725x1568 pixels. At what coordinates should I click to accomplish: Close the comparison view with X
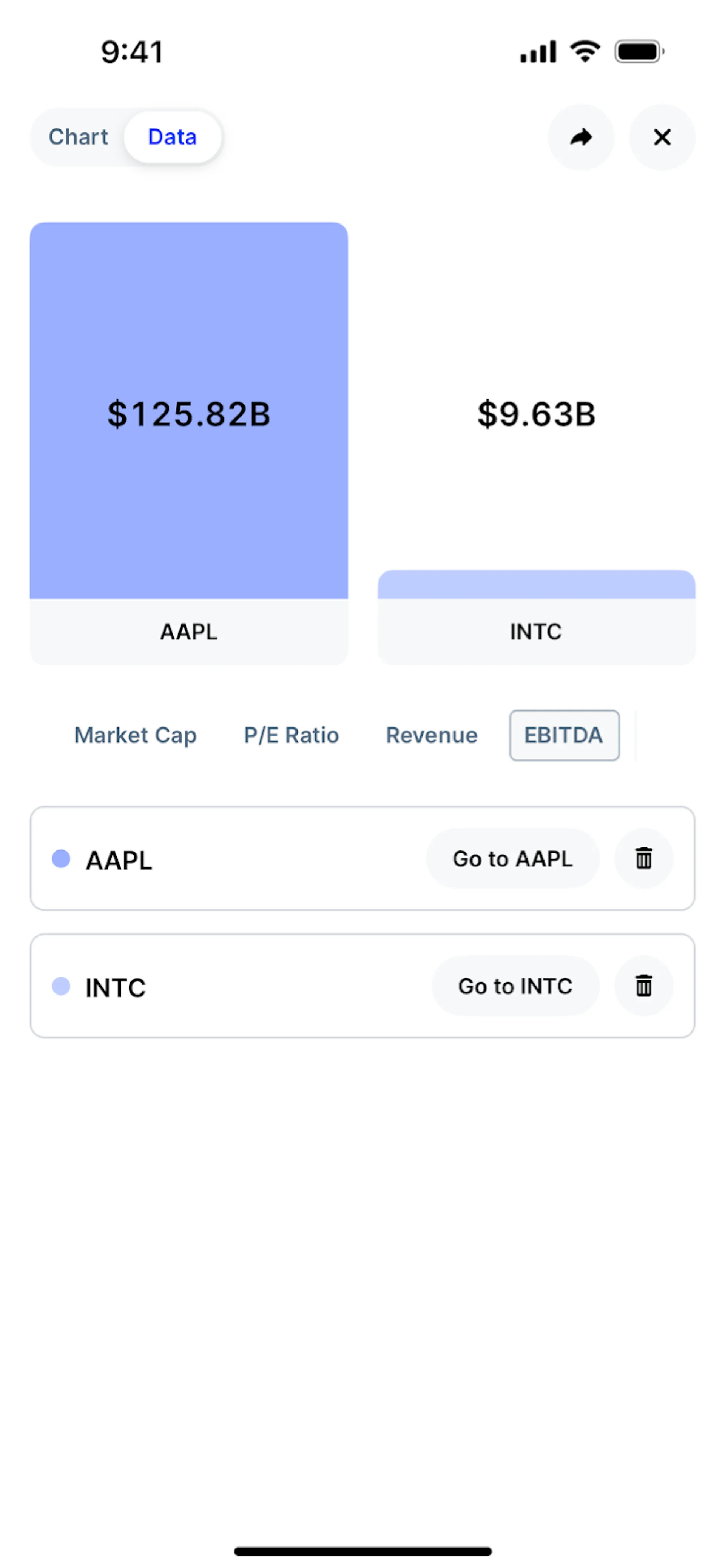662,137
